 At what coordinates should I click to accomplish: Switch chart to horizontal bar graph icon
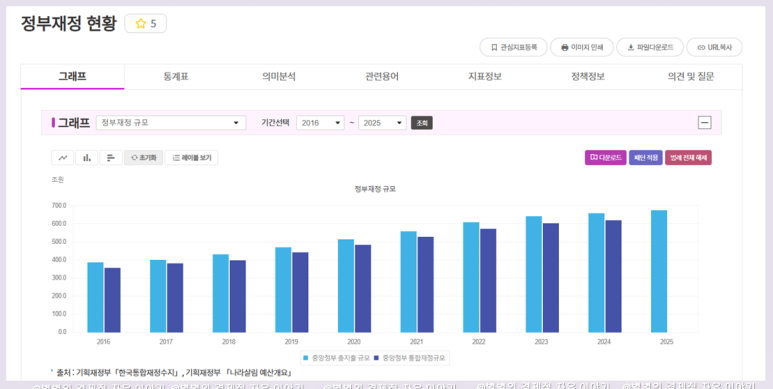point(111,158)
